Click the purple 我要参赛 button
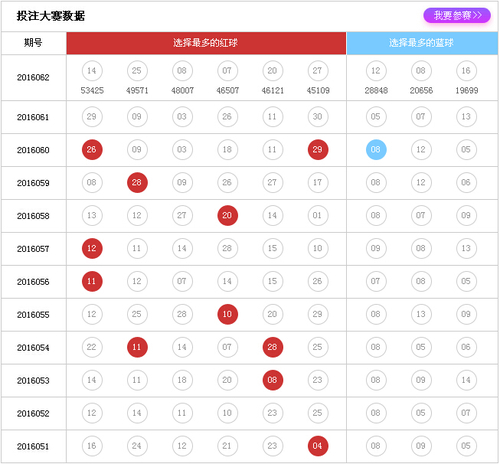This screenshot has height=464, width=500. 457,15
